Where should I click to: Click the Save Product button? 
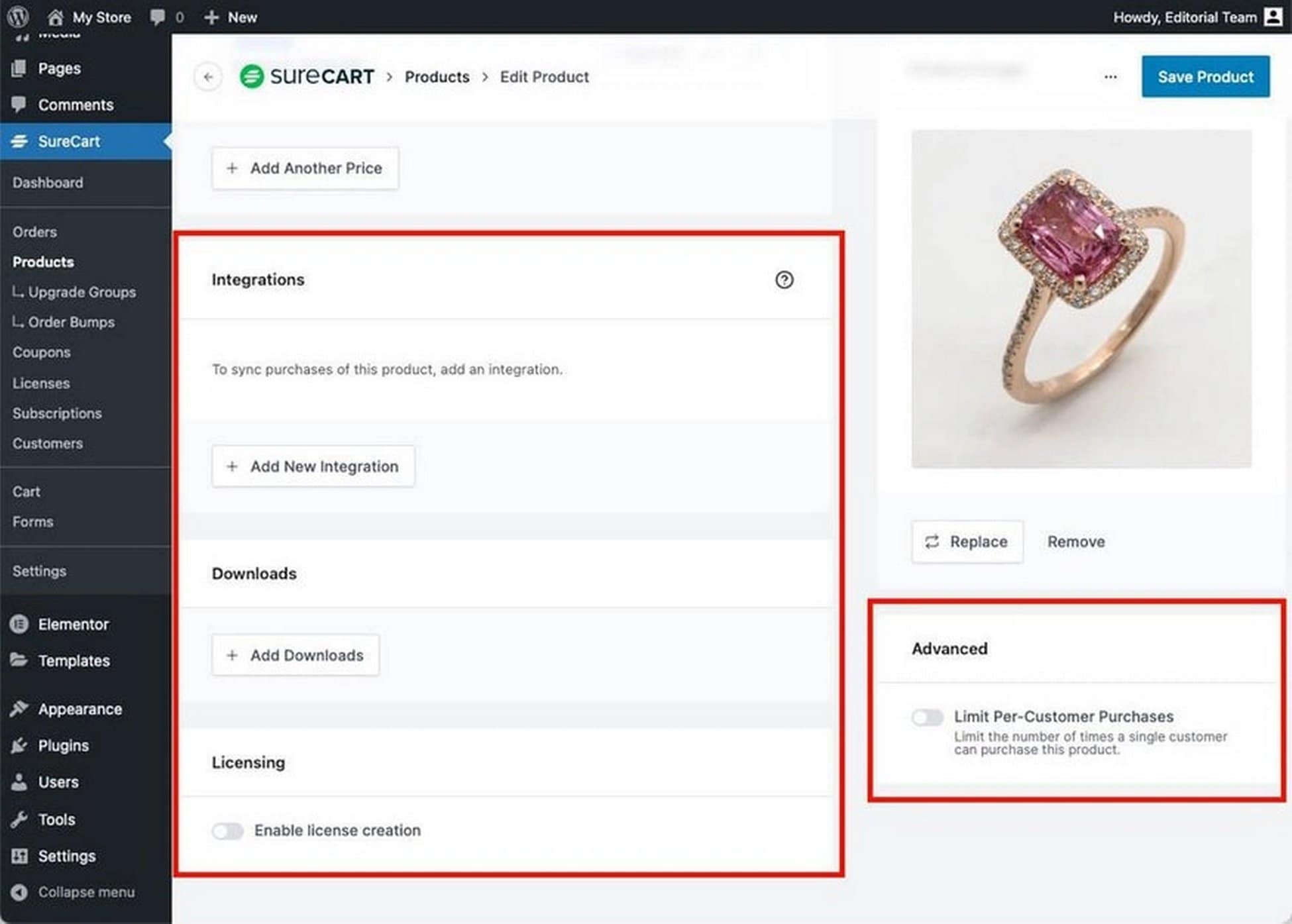(1205, 77)
